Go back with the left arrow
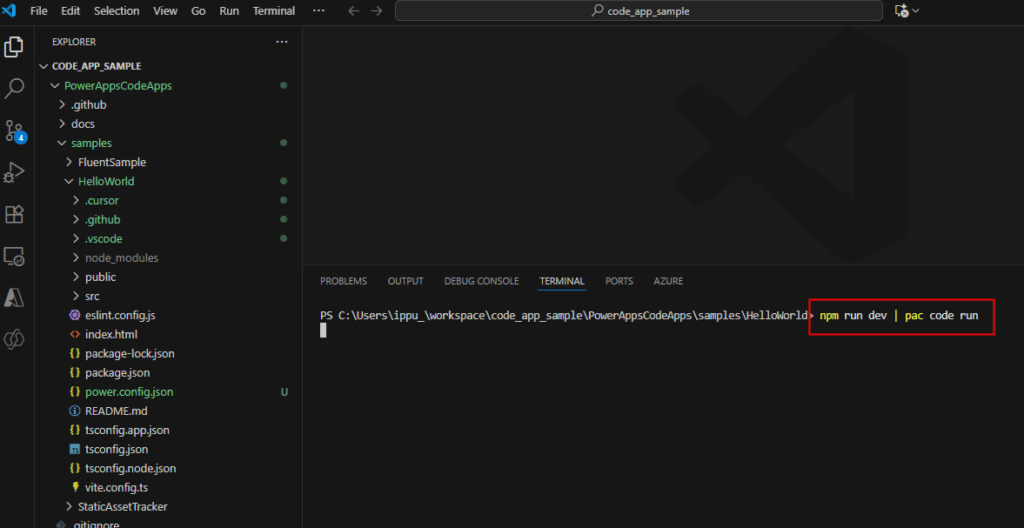 pyautogui.click(x=354, y=10)
